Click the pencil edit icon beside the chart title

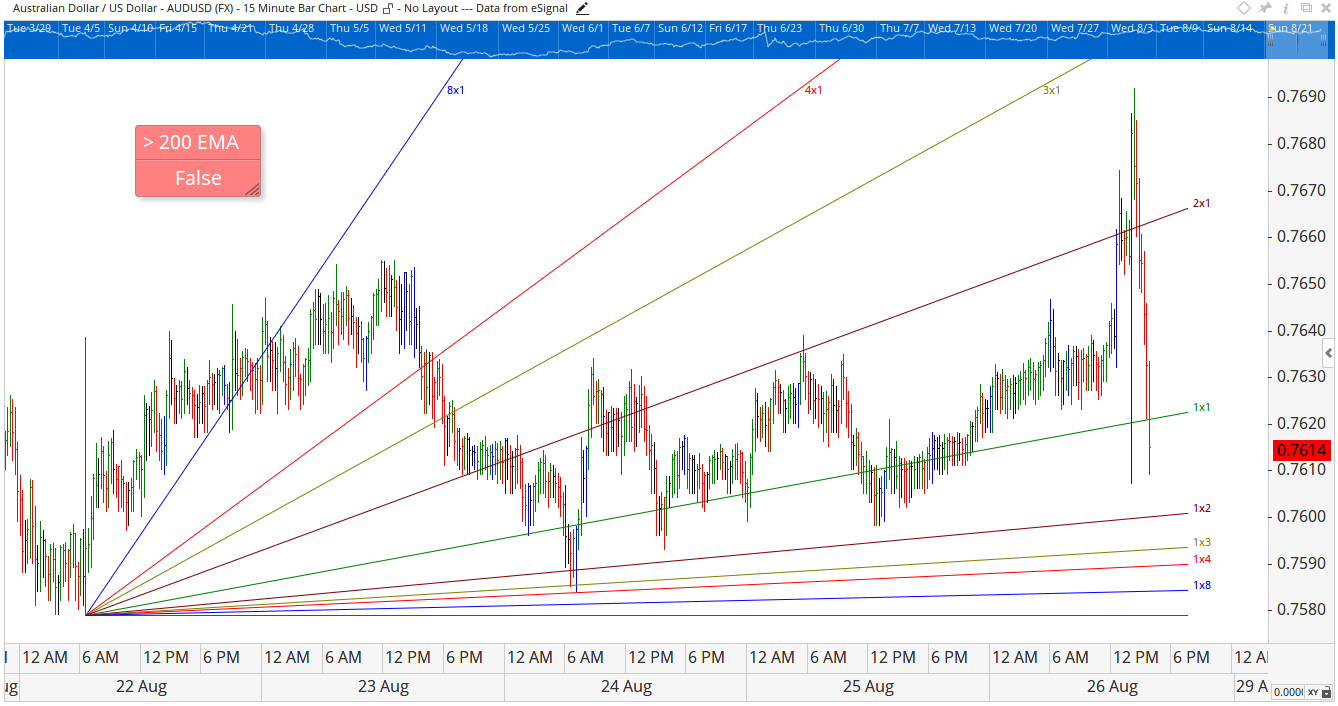(x=583, y=8)
